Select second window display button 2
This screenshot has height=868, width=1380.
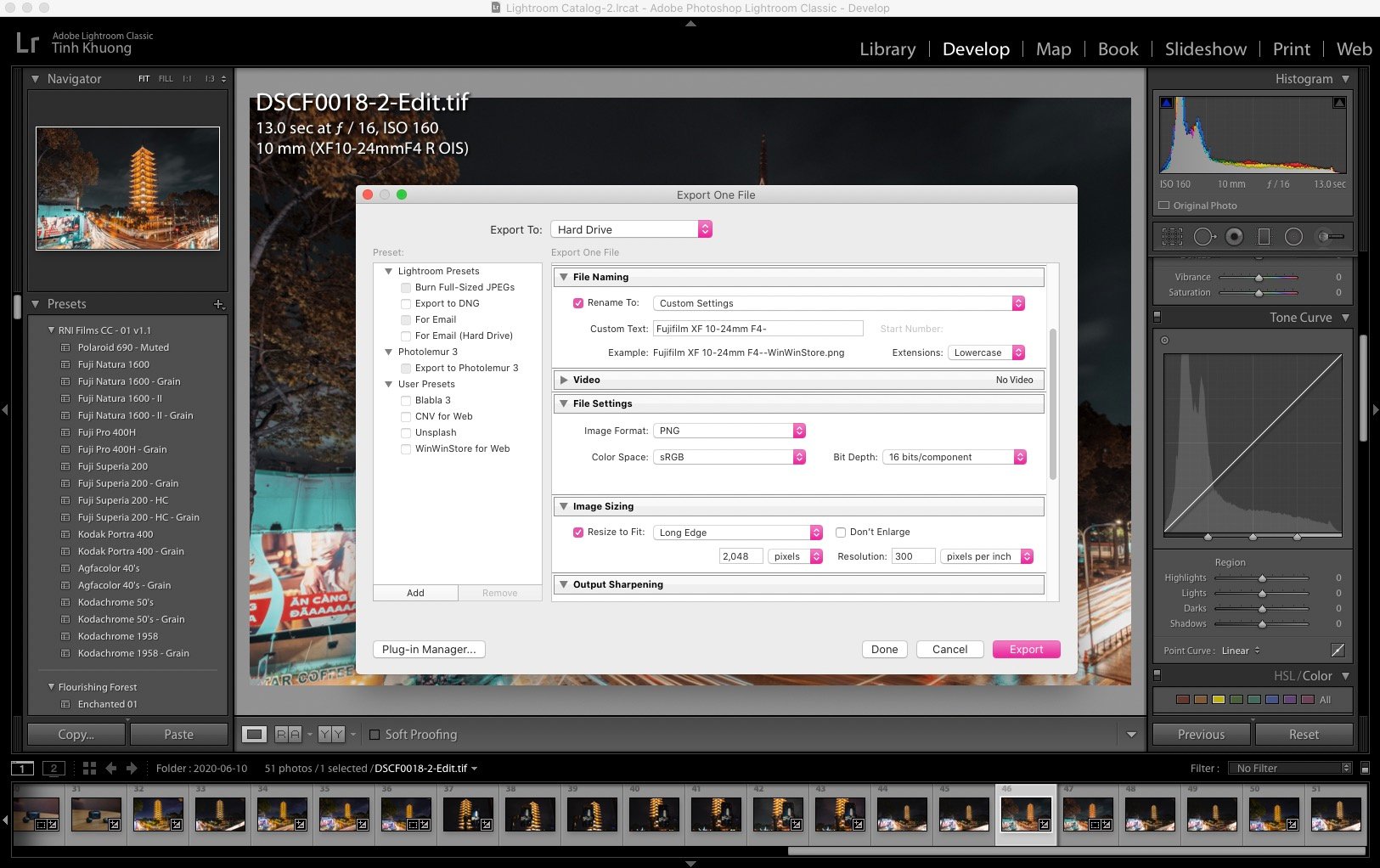(54, 769)
